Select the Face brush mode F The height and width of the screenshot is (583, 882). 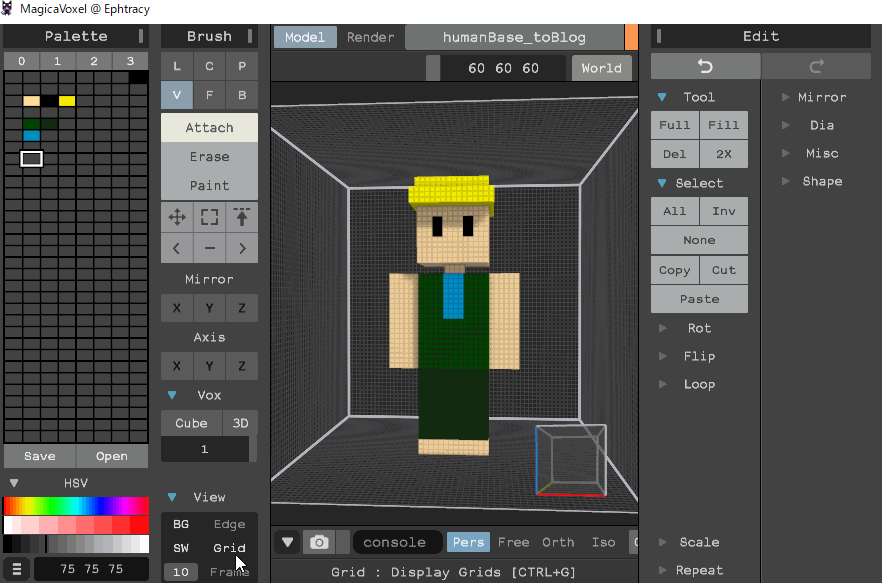point(209,95)
